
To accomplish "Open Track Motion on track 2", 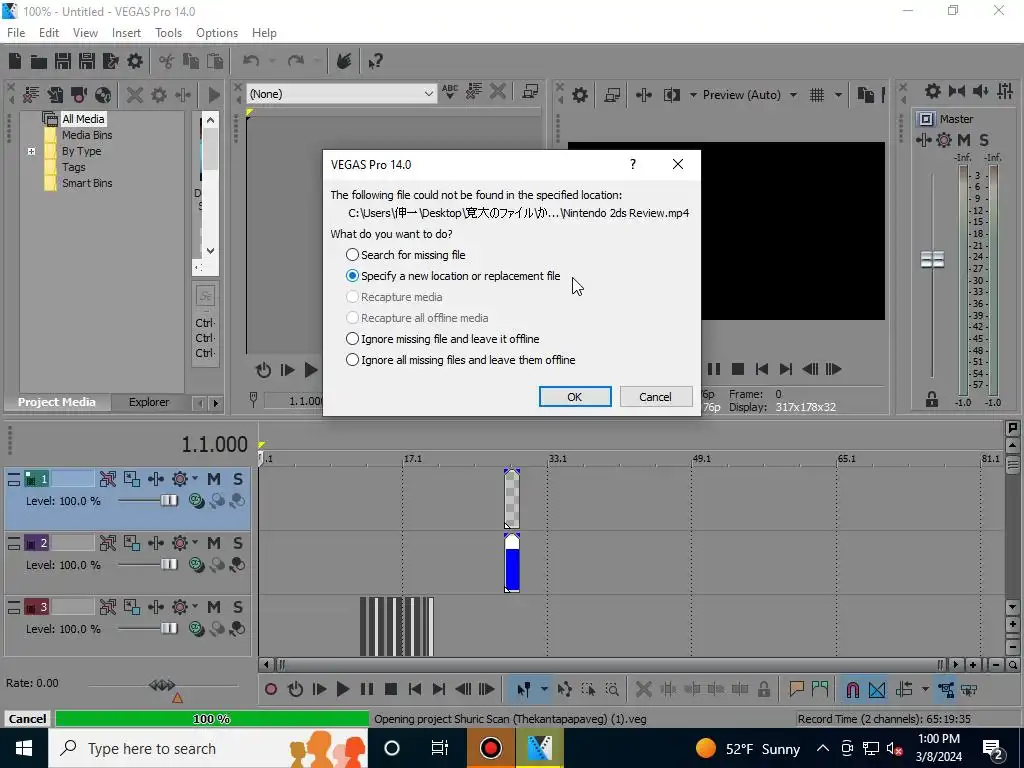I will coord(132,543).
